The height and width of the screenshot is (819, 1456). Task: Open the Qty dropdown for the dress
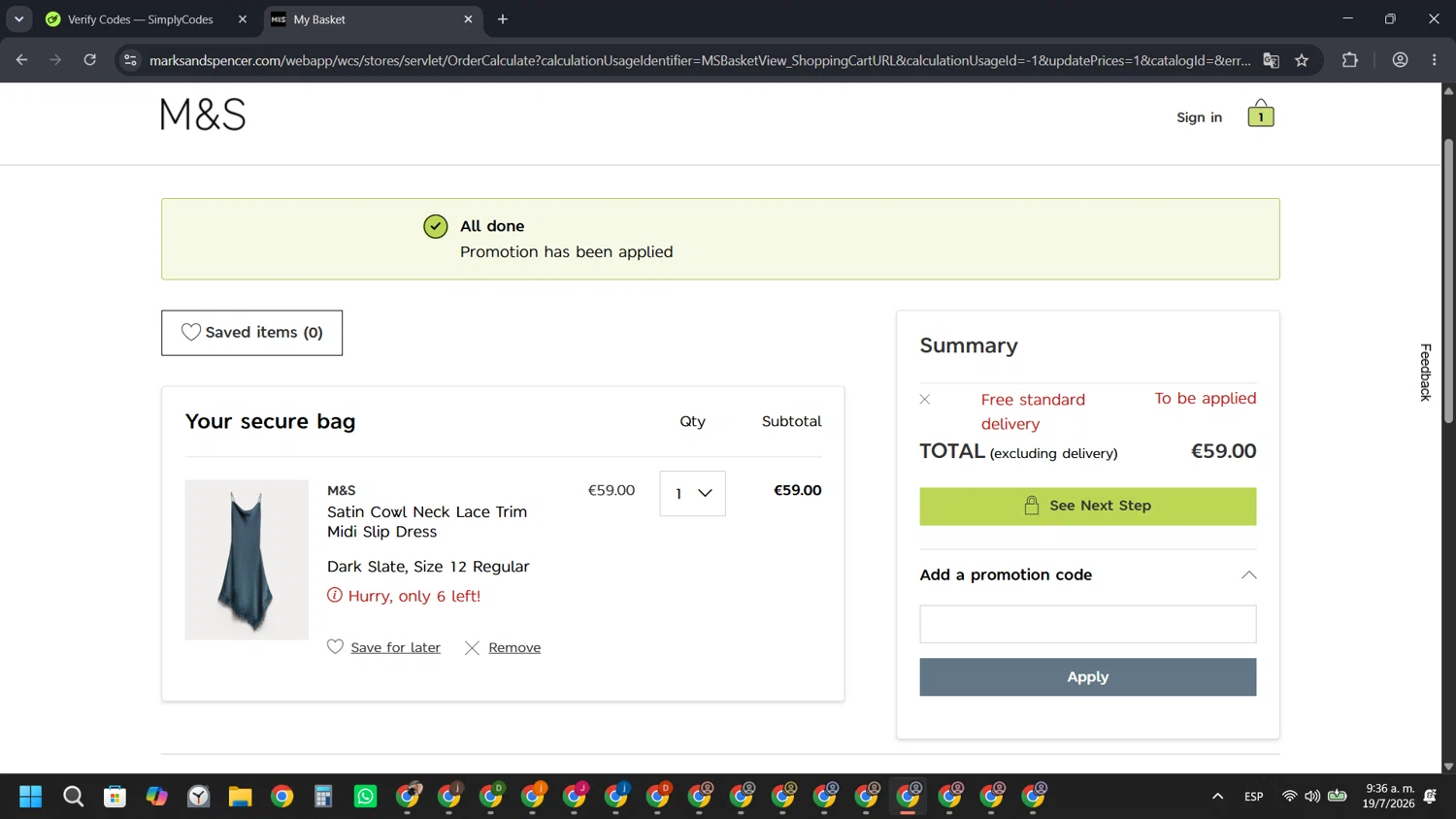[692, 494]
